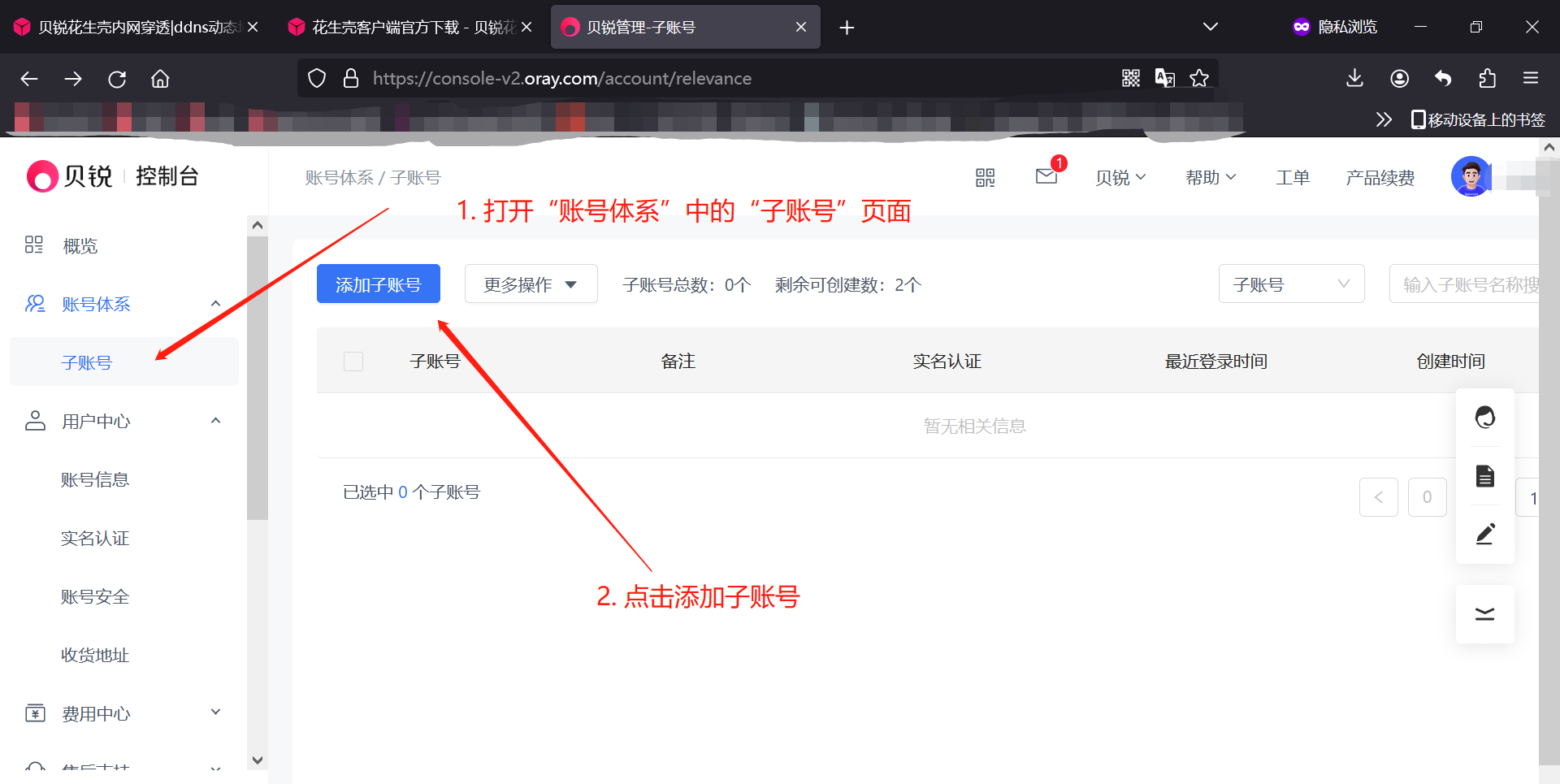Image resolution: width=1560 pixels, height=784 pixels.
Task: Open a new browser tab
Action: coord(847,28)
